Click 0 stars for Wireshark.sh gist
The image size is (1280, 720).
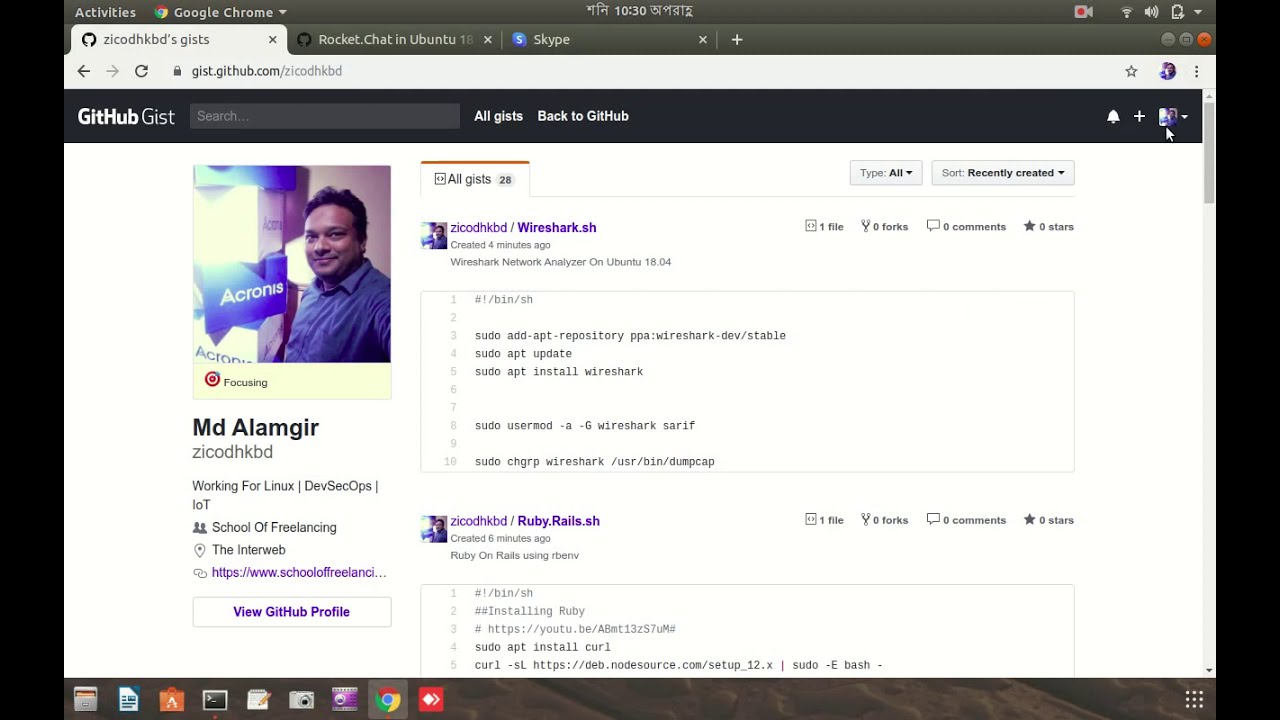(x=1048, y=227)
